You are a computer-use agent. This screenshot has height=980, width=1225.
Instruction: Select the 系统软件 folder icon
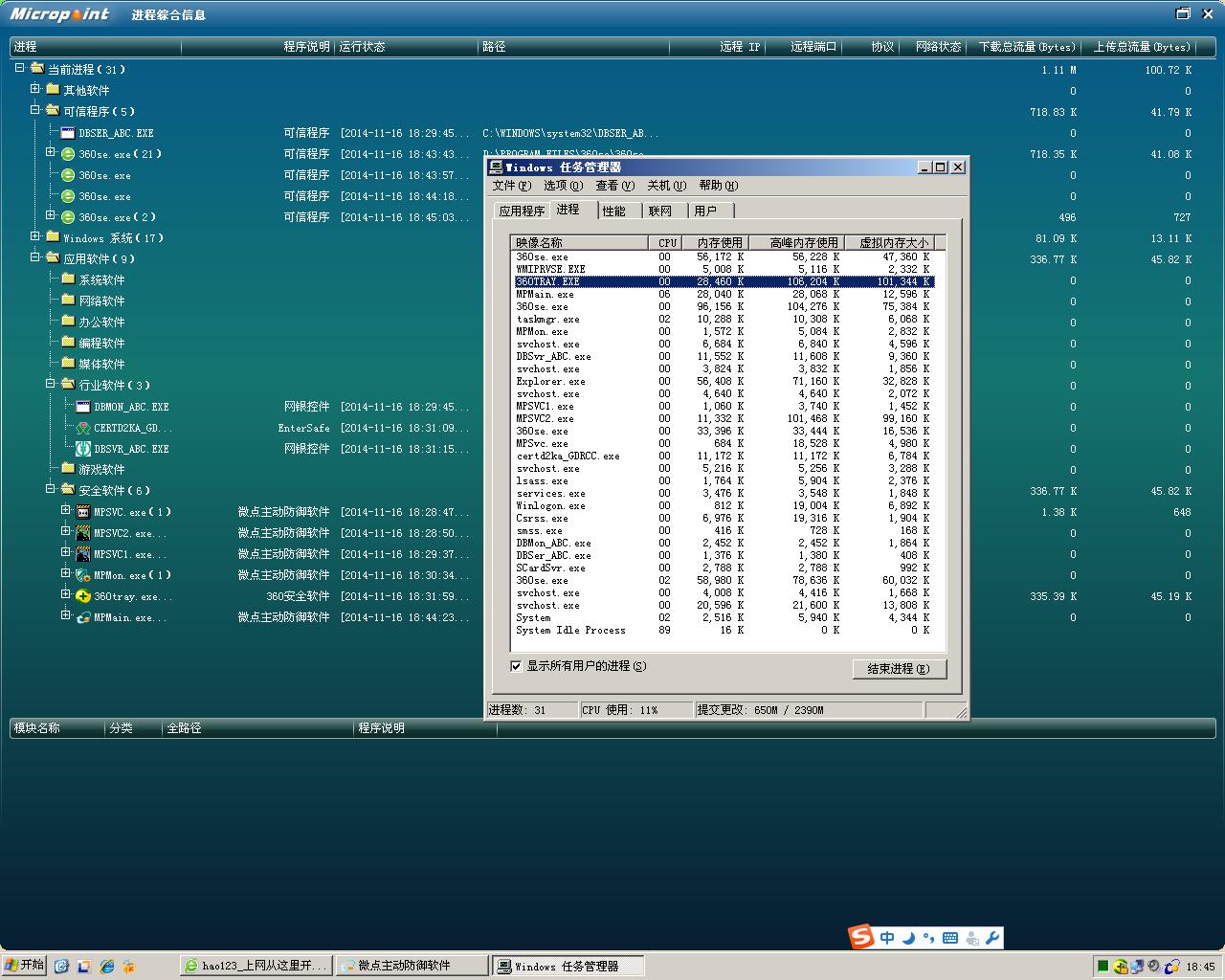(68, 279)
